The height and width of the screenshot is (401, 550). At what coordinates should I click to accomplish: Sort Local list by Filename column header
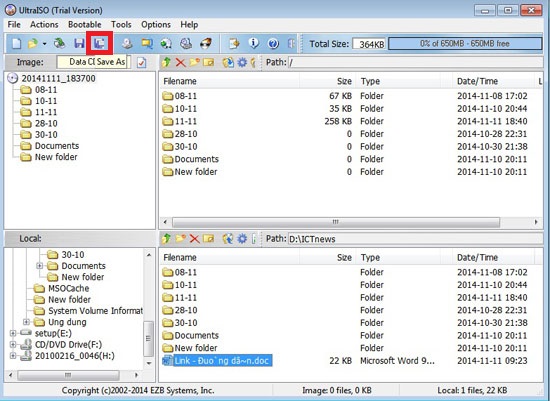tap(230, 258)
